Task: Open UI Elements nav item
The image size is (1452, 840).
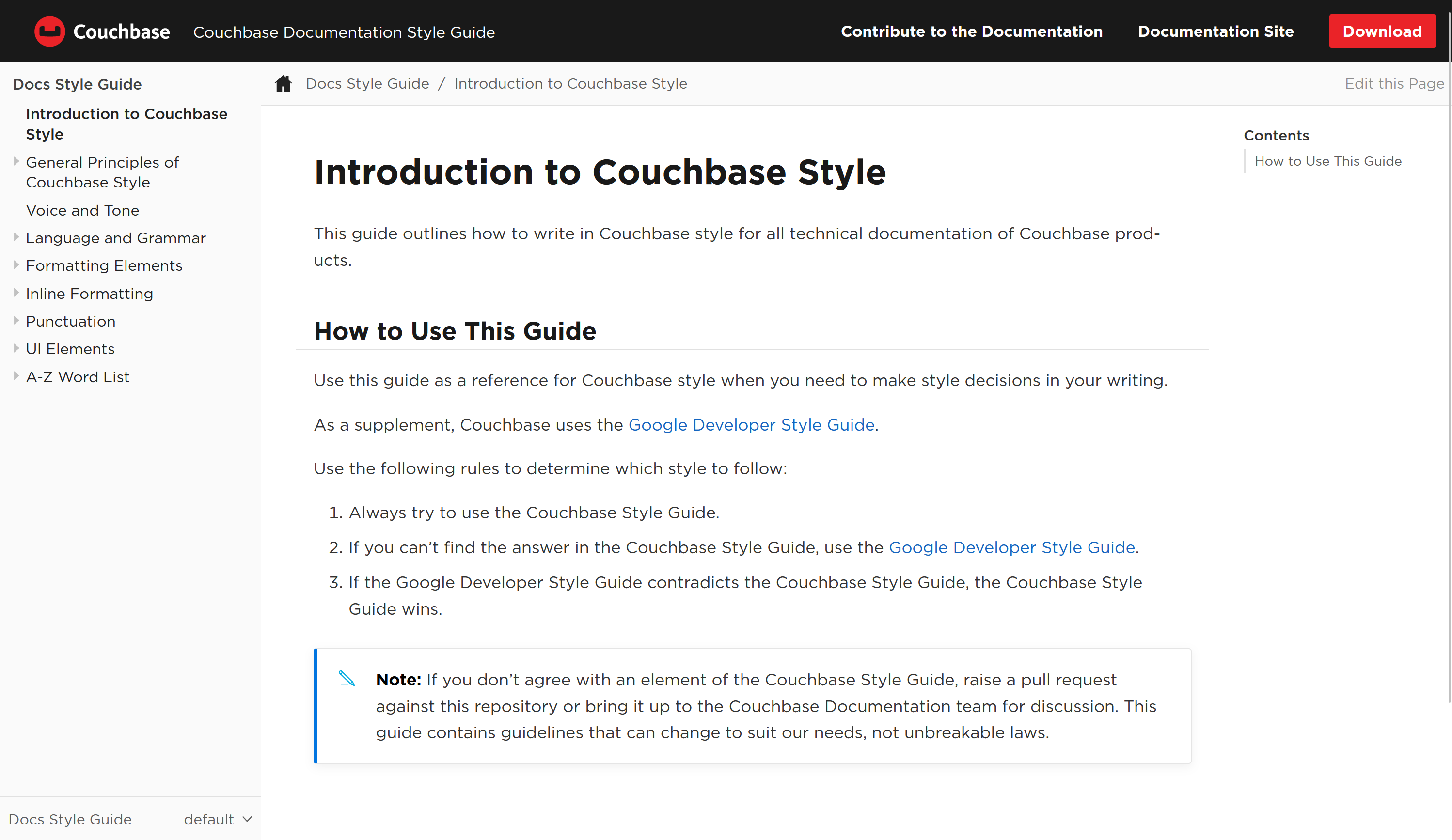Action: click(x=70, y=349)
